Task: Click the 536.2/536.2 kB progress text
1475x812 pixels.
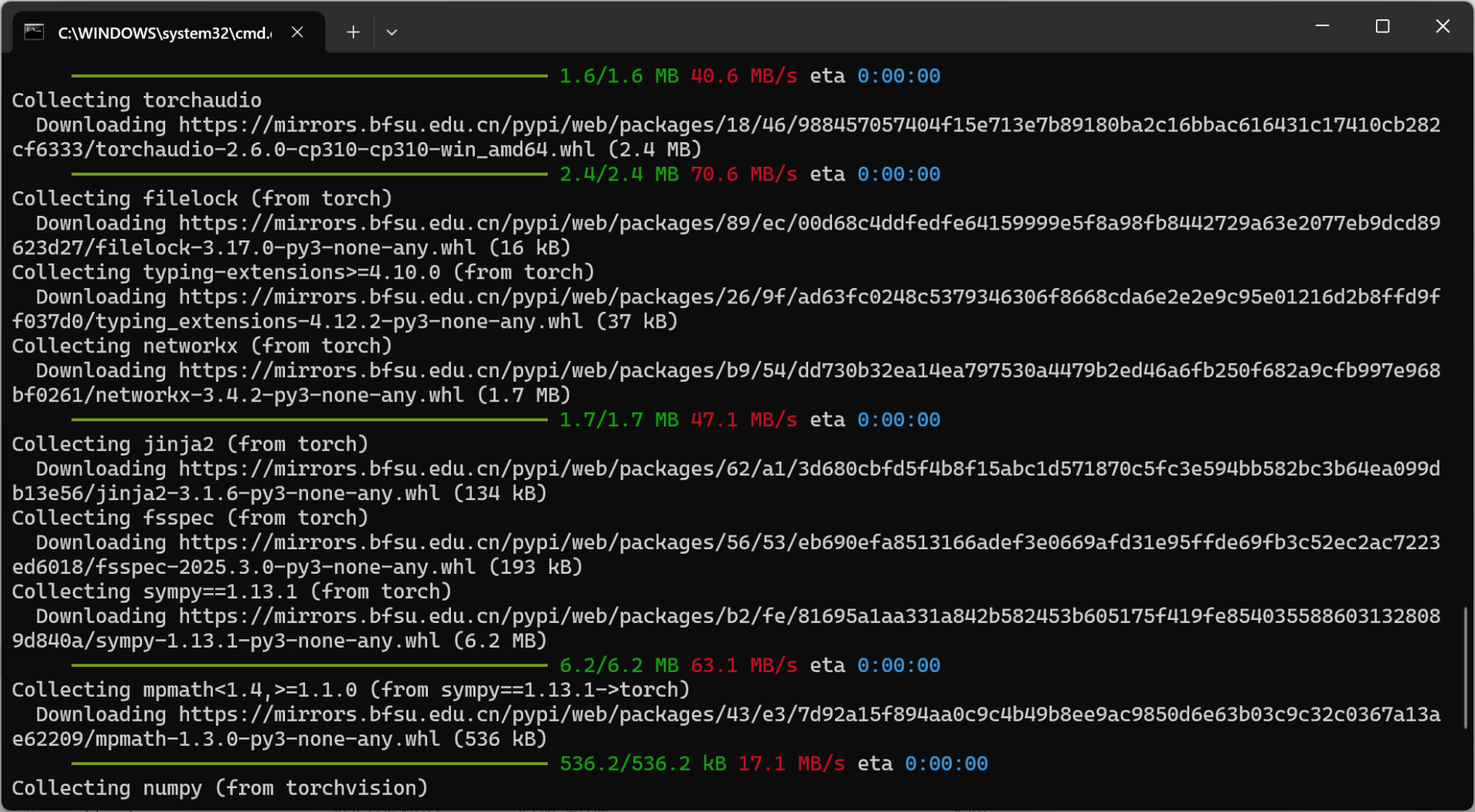Action: (643, 764)
